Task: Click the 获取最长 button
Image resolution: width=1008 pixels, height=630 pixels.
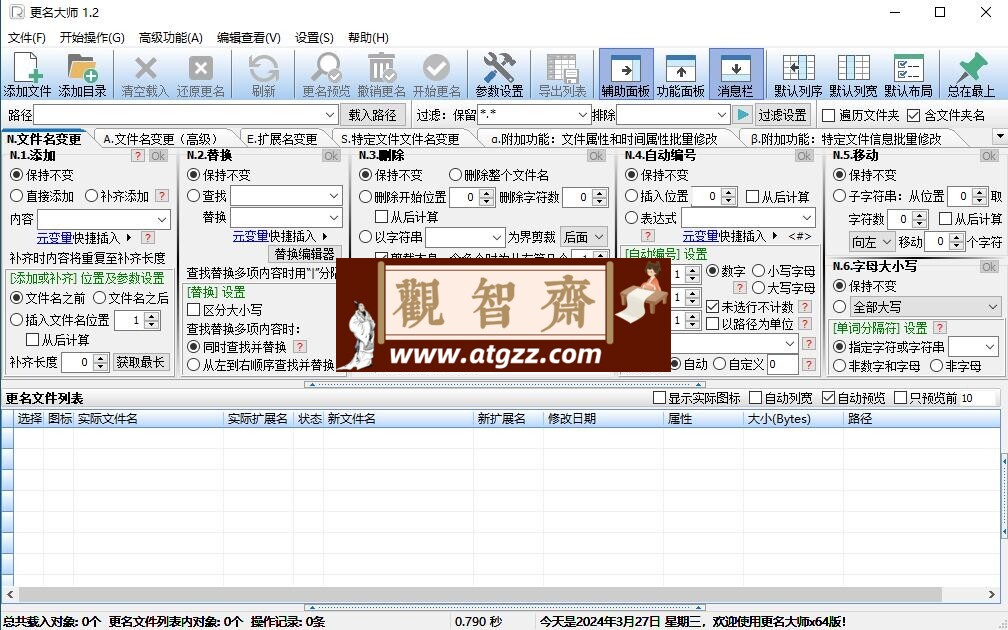Action: tap(140, 362)
